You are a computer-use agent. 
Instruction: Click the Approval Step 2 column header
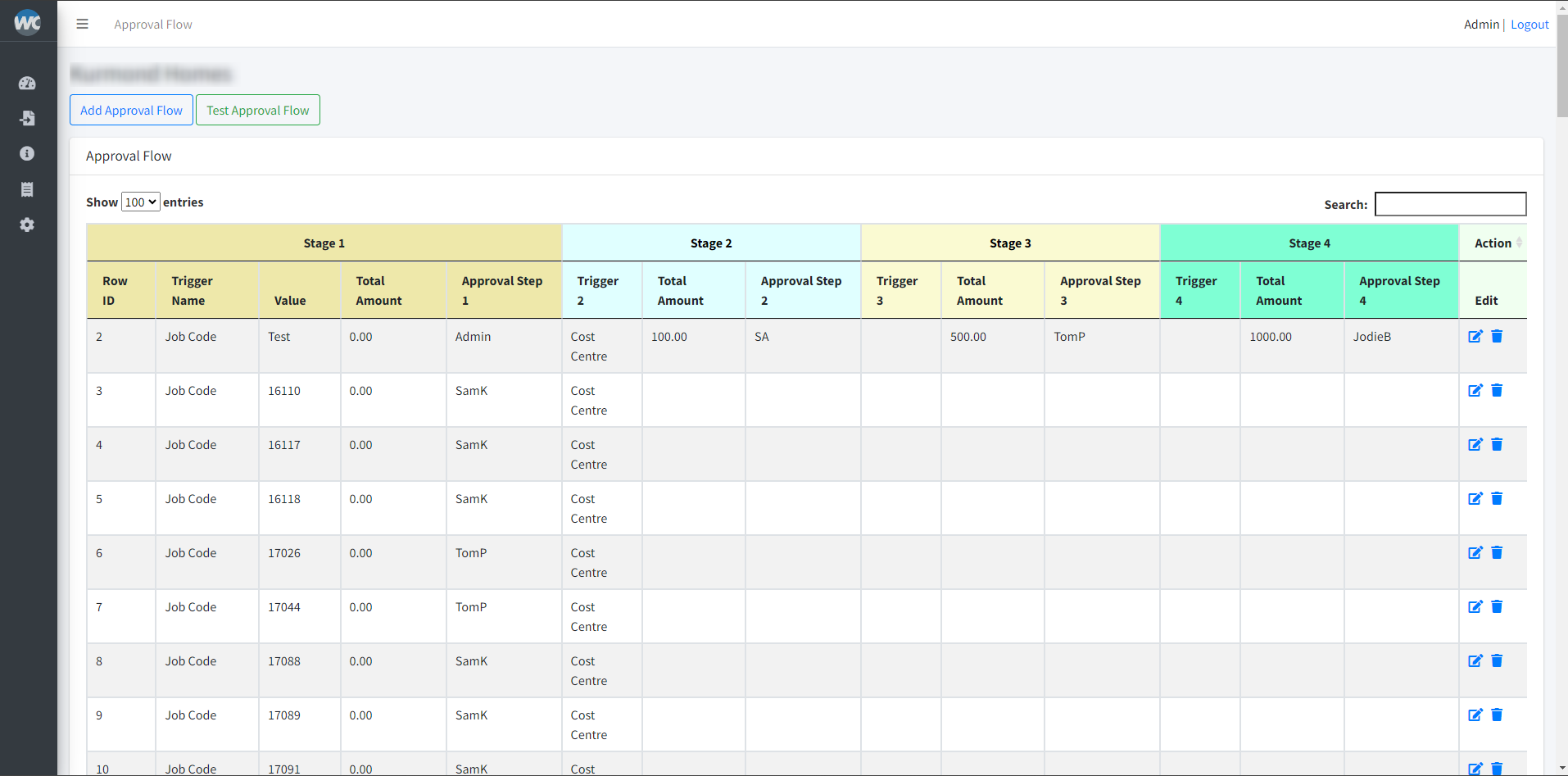pos(803,290)
